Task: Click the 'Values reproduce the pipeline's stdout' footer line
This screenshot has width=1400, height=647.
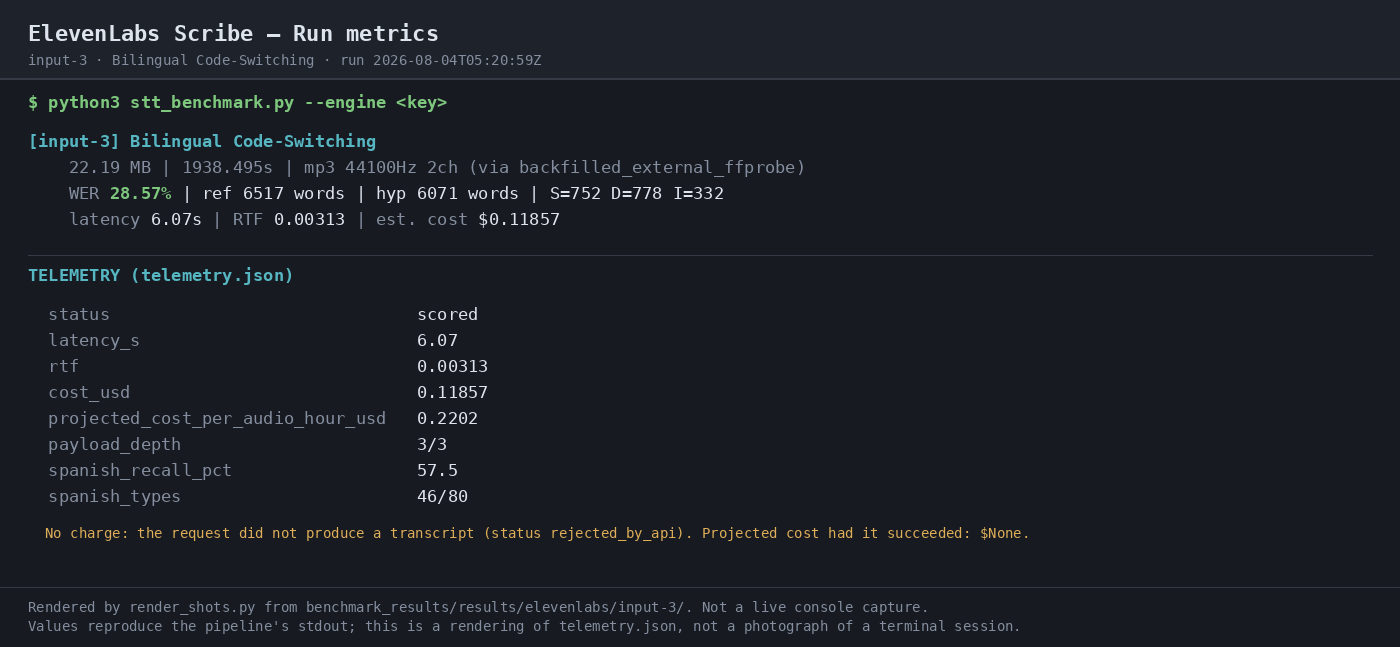Action: (x=524, y=627)
